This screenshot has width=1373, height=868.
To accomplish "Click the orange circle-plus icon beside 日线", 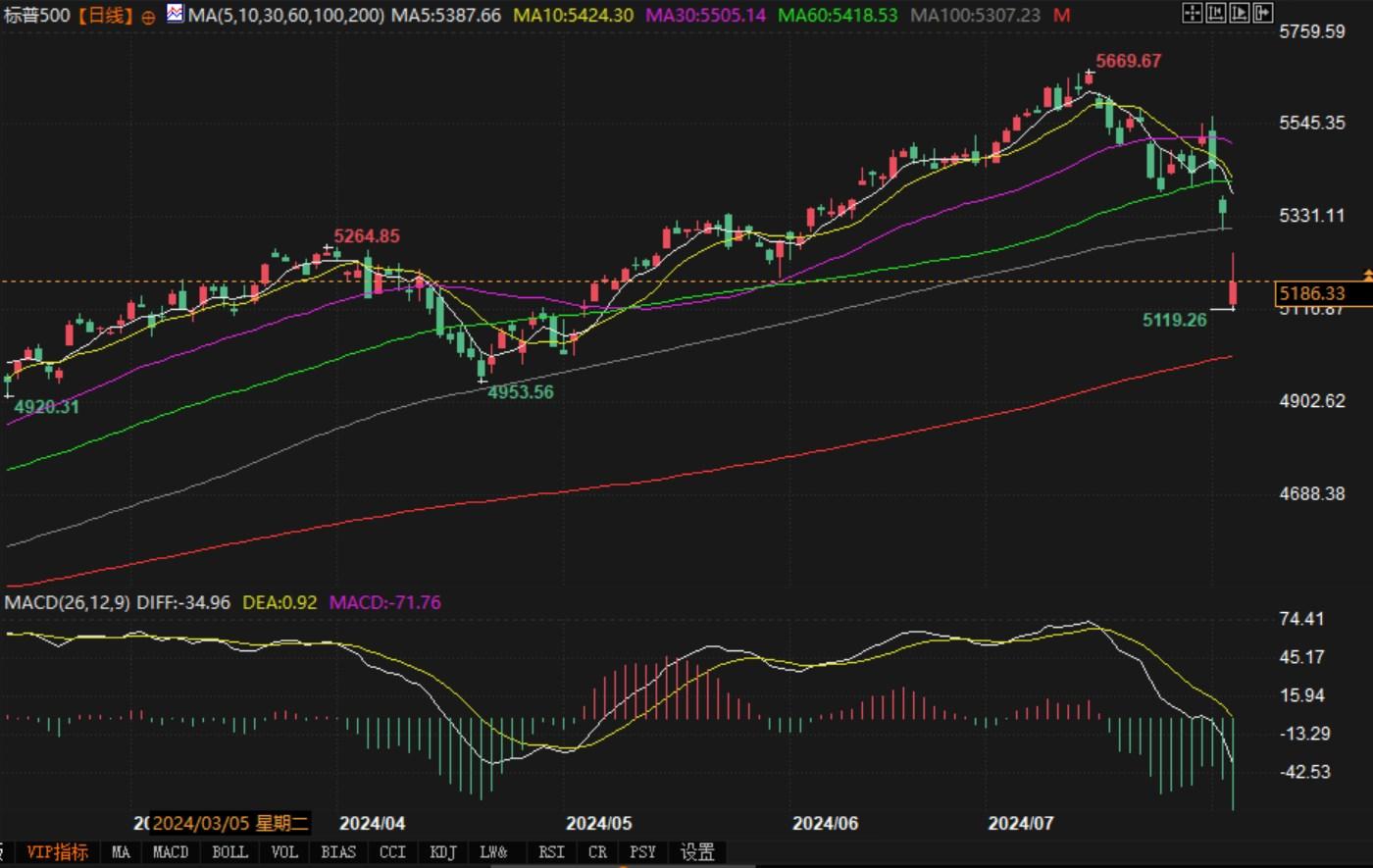I will pos(148,17).
